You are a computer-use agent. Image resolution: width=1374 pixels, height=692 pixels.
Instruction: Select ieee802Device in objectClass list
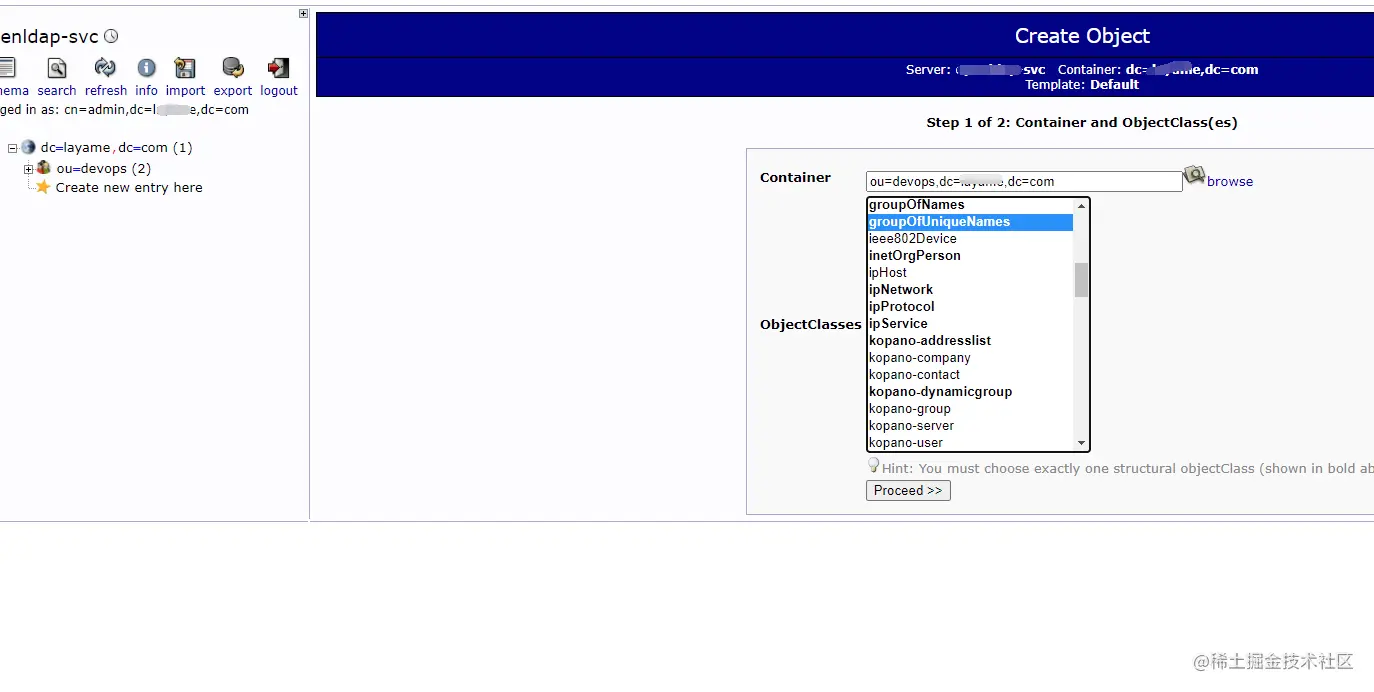tap(970, 239)
